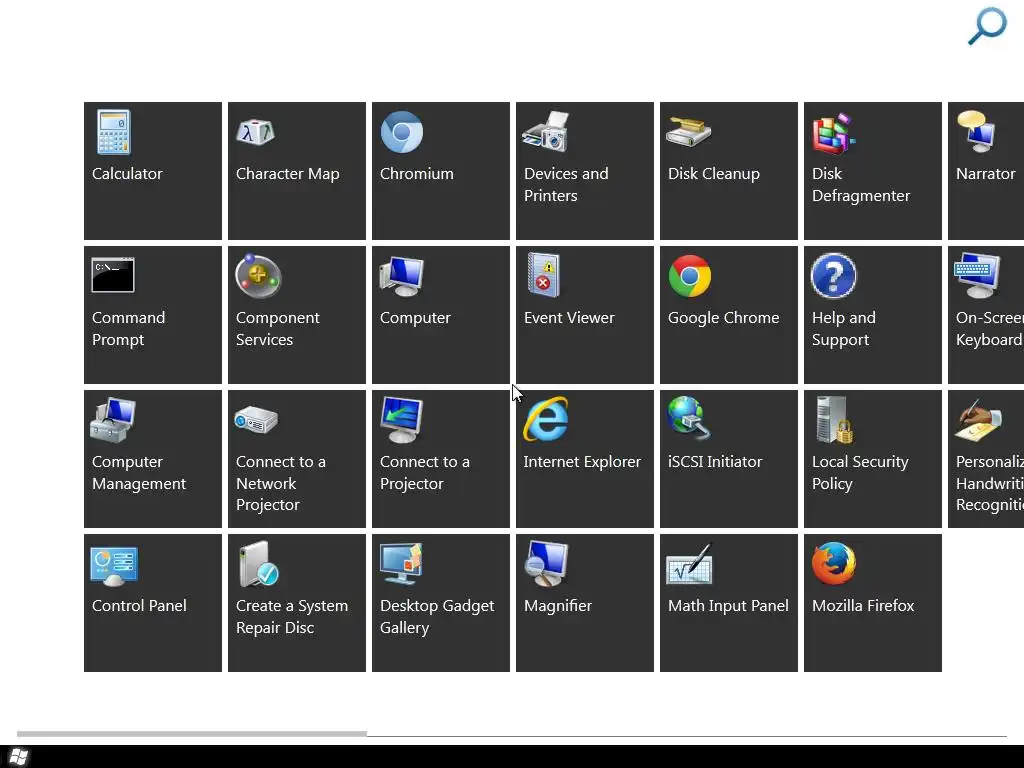This screenshot has height=768, width=1024.
Task: Click "Devices and Printers" label text
Action: 566,185
